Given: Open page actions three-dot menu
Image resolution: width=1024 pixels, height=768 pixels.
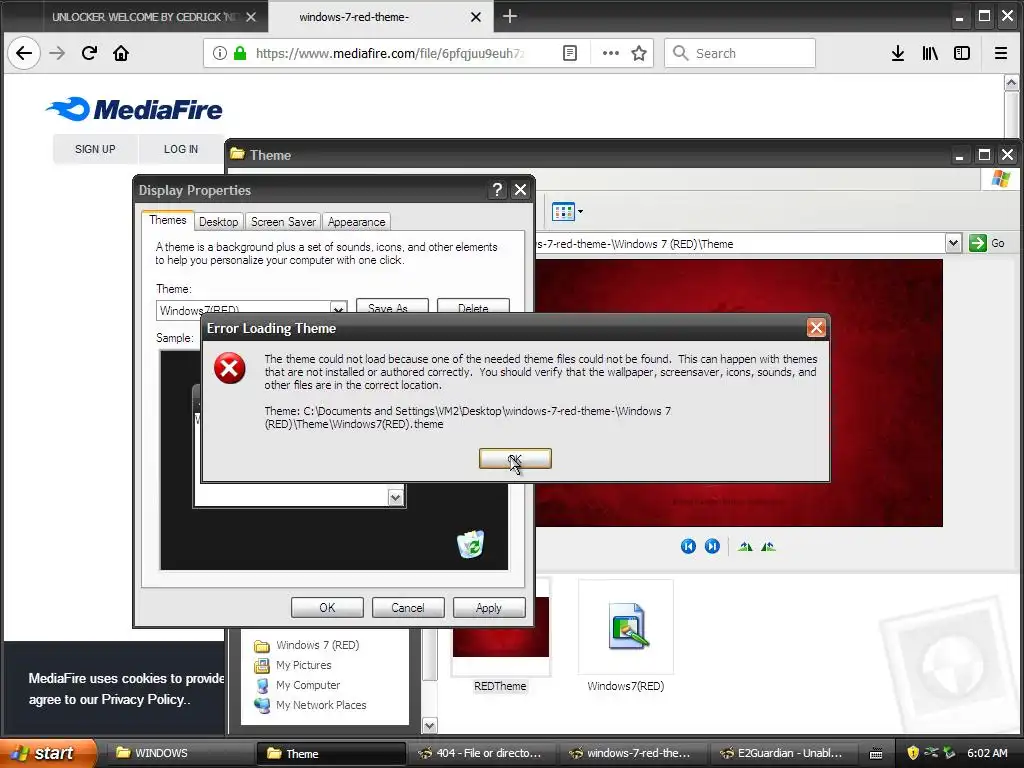Looking at the screenshot, I should coord(611,53).
